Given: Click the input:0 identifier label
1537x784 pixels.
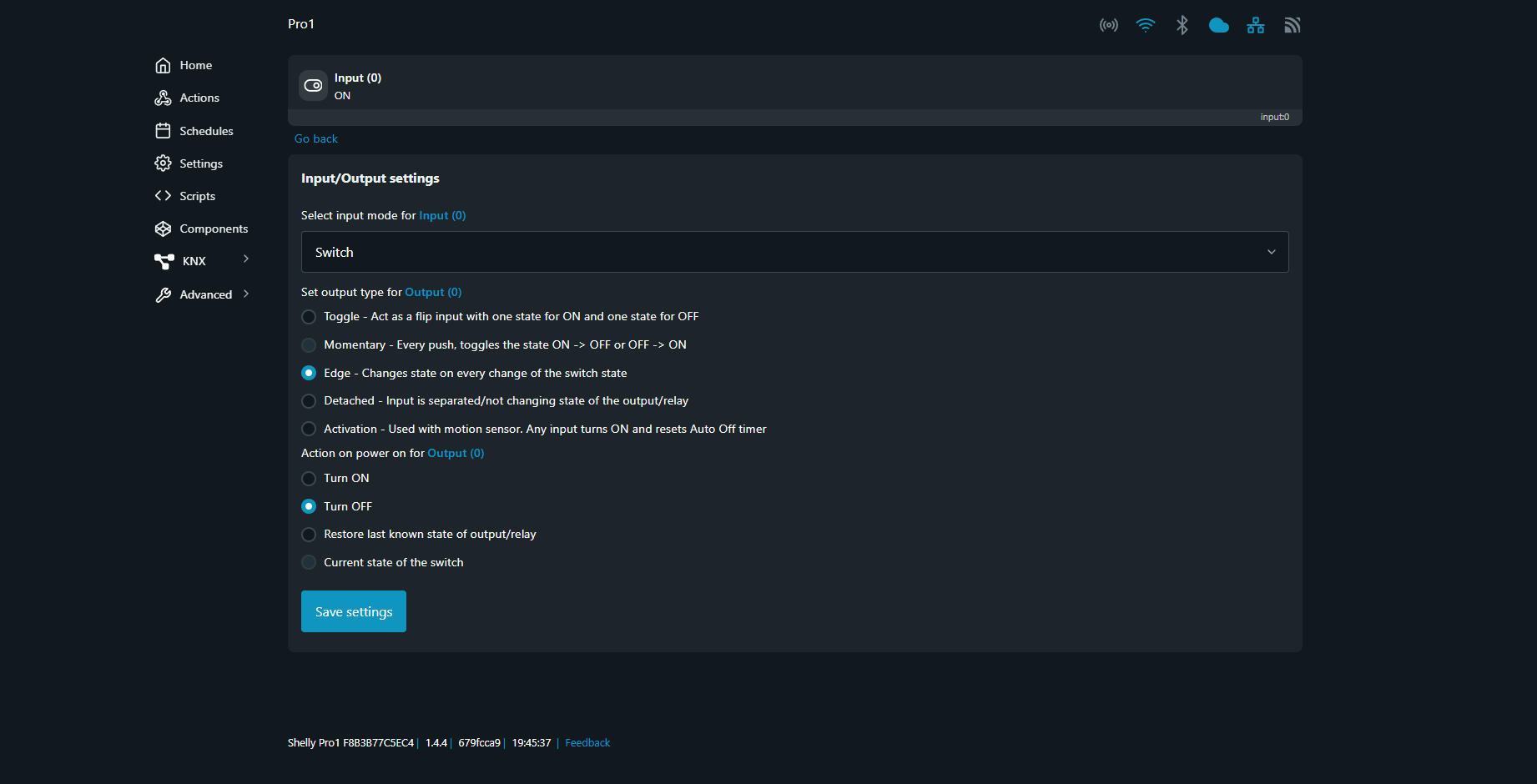Looking at the screenshot, I should pos(1275,117).
